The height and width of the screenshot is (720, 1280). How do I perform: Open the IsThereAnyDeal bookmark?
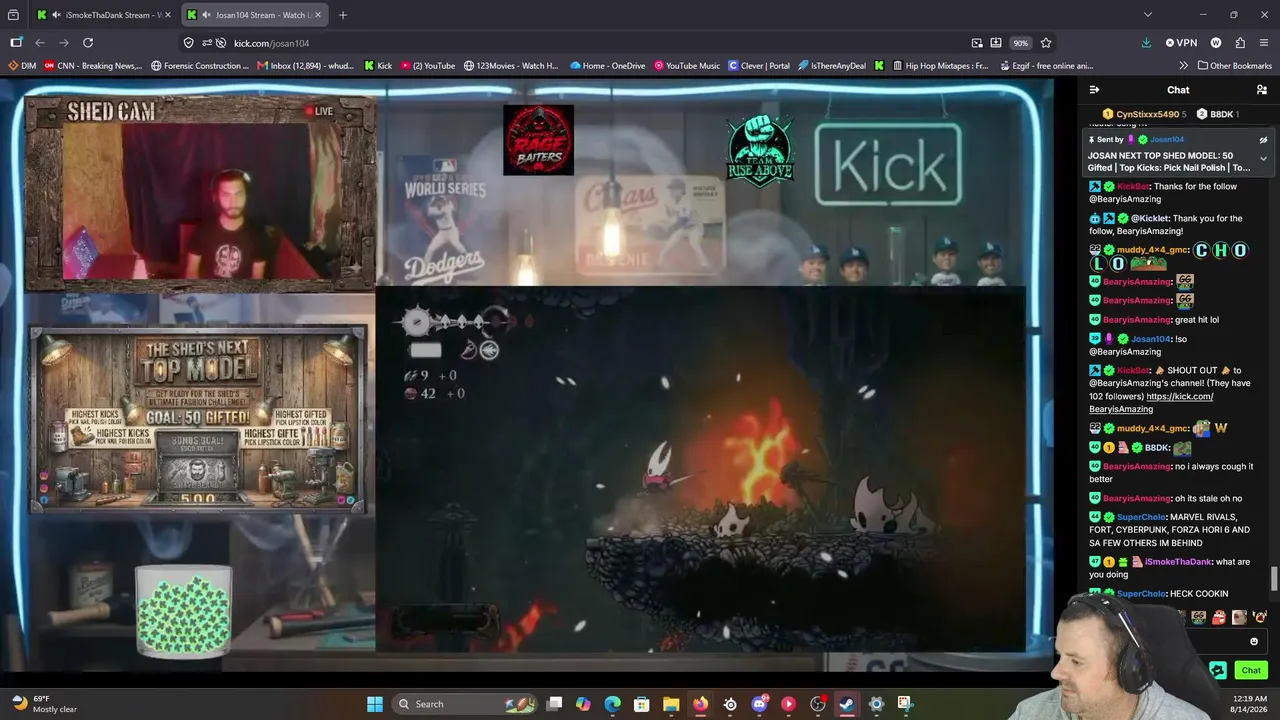pos(832,66)
